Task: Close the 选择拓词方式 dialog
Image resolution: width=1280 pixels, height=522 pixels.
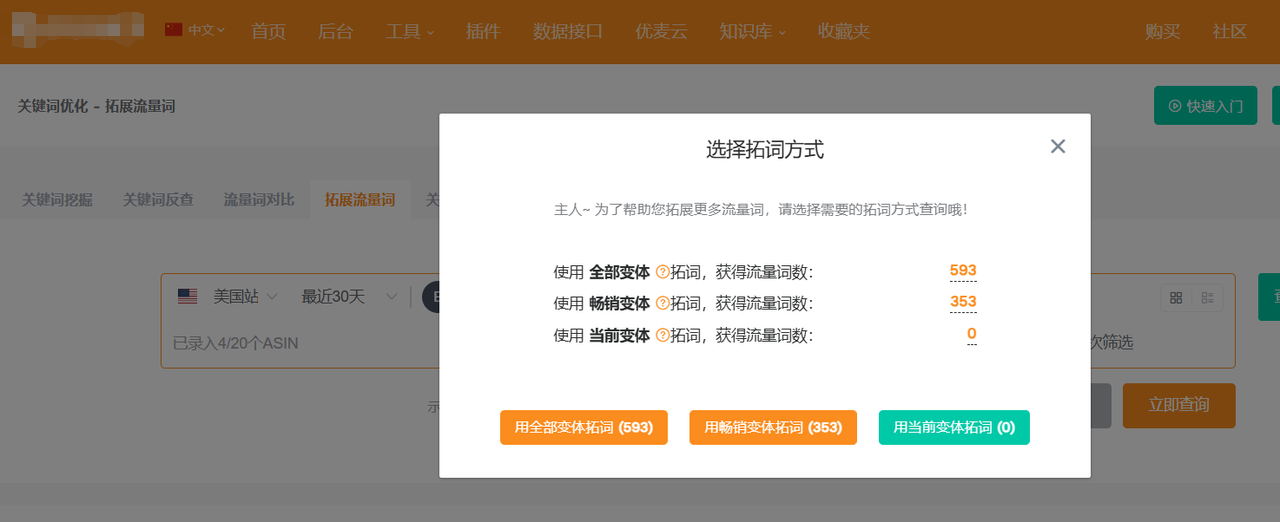Action: tap(1058, 146)
